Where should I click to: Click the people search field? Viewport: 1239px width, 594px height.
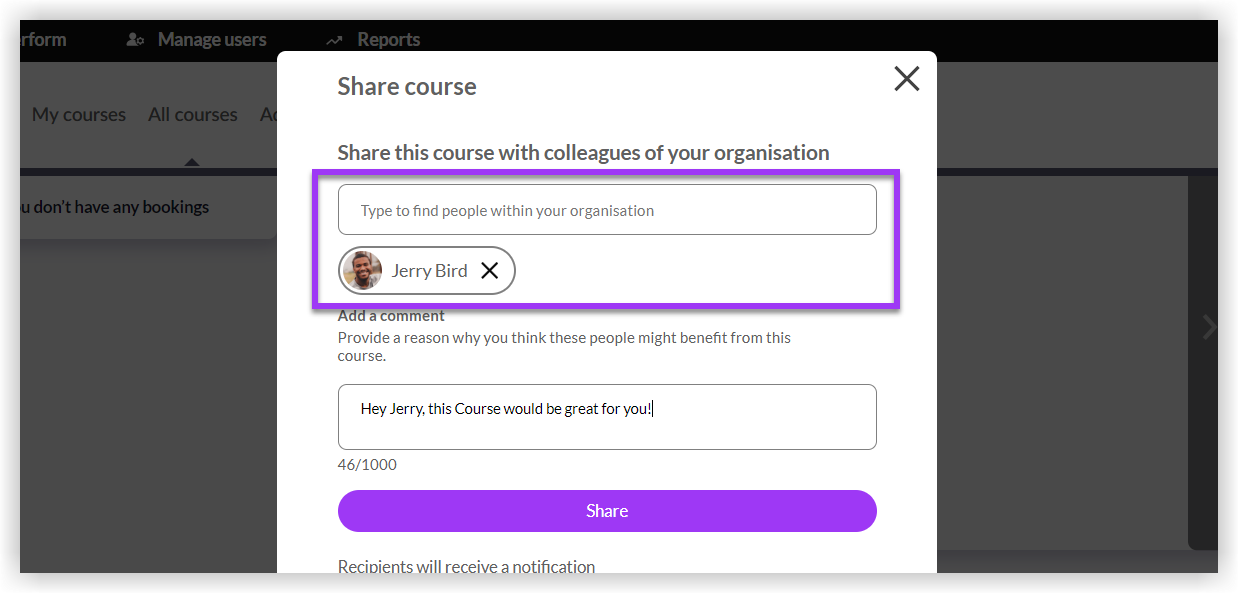[607, 209]
